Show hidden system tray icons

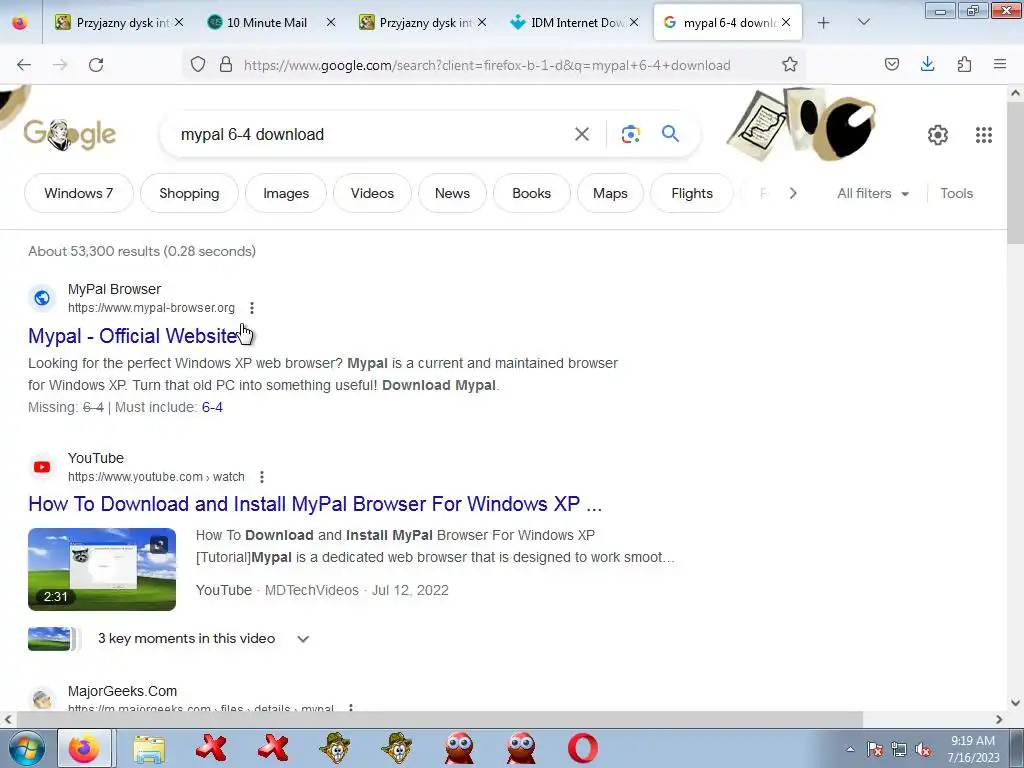click(x=850, y=749)
